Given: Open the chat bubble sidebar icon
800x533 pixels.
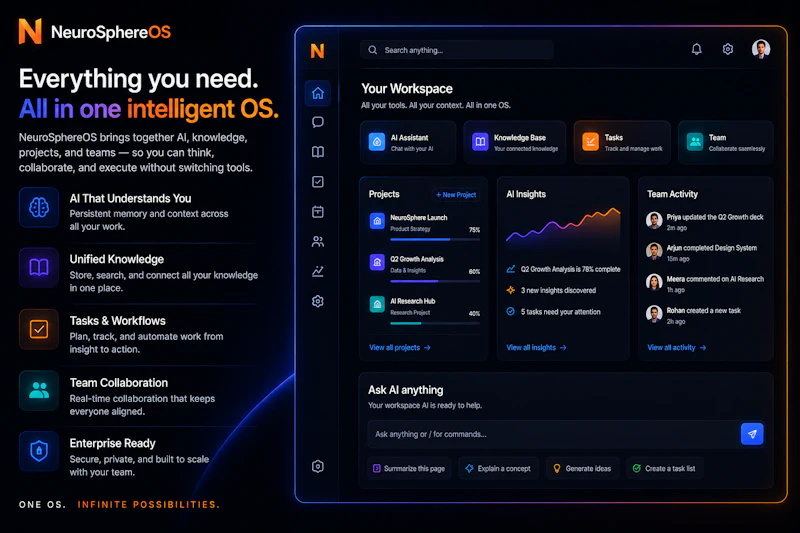Looking at the screenshot, I should (x=318, y=122).
